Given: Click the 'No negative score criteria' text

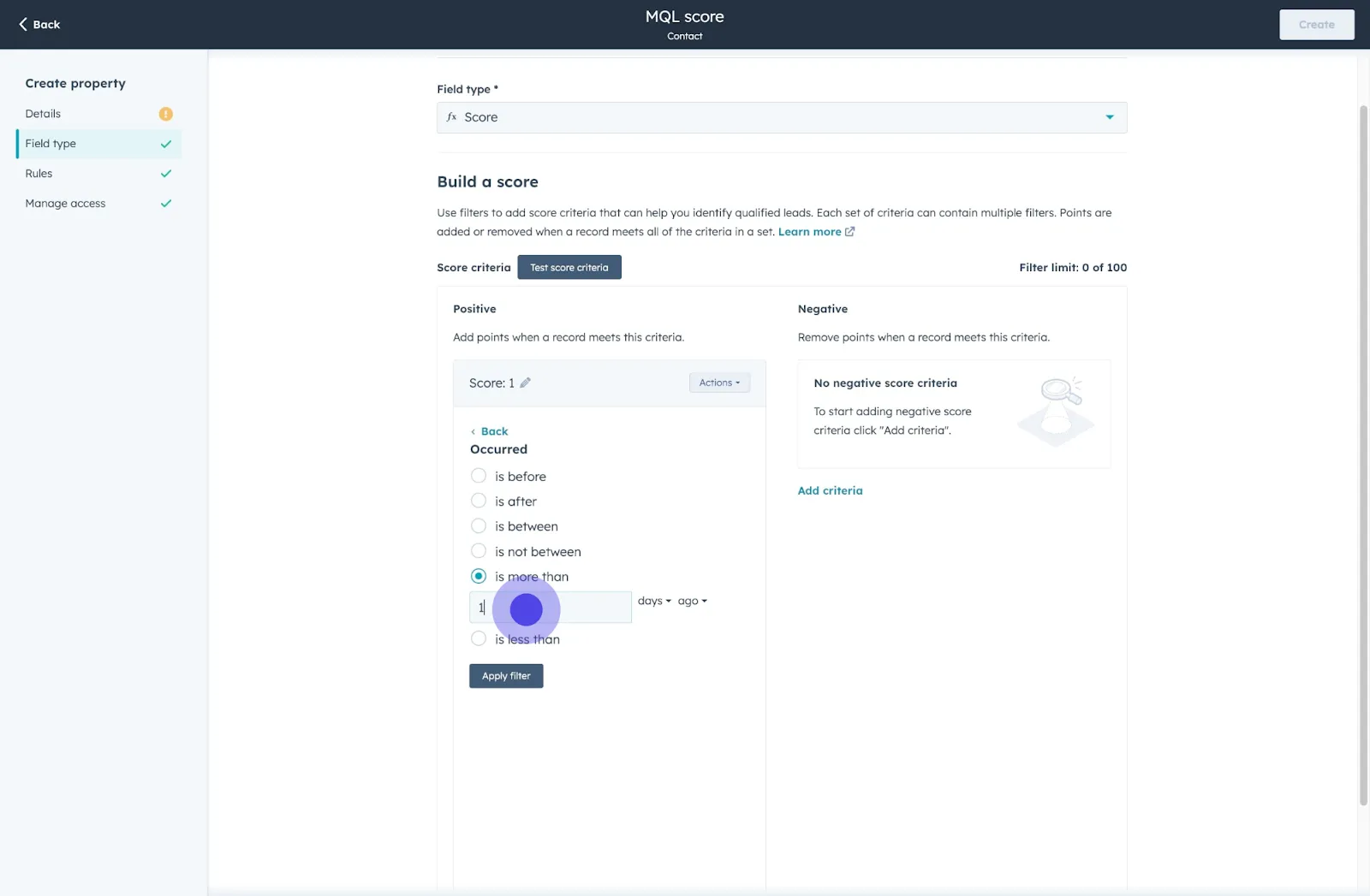Looking at the screenshot, I should pyautogui.click(x=885, y=383).
